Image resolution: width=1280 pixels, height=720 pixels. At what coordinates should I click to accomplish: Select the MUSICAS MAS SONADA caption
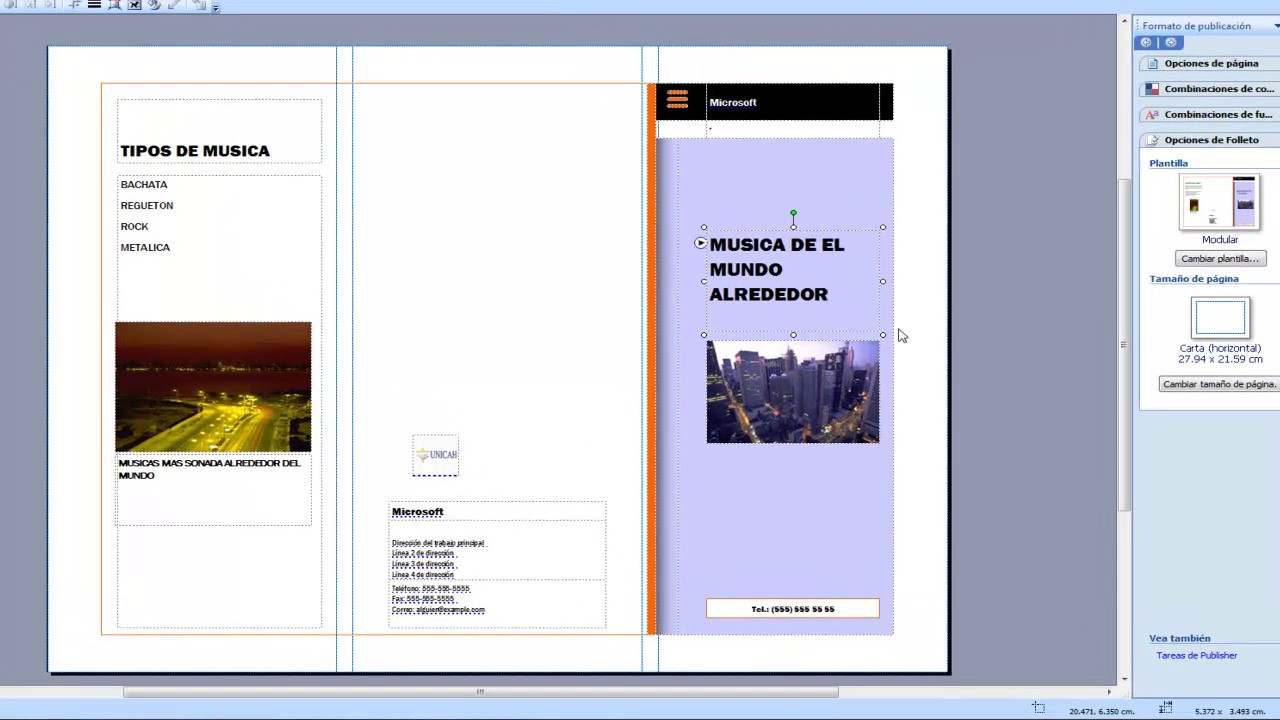[x=209, y=469]
